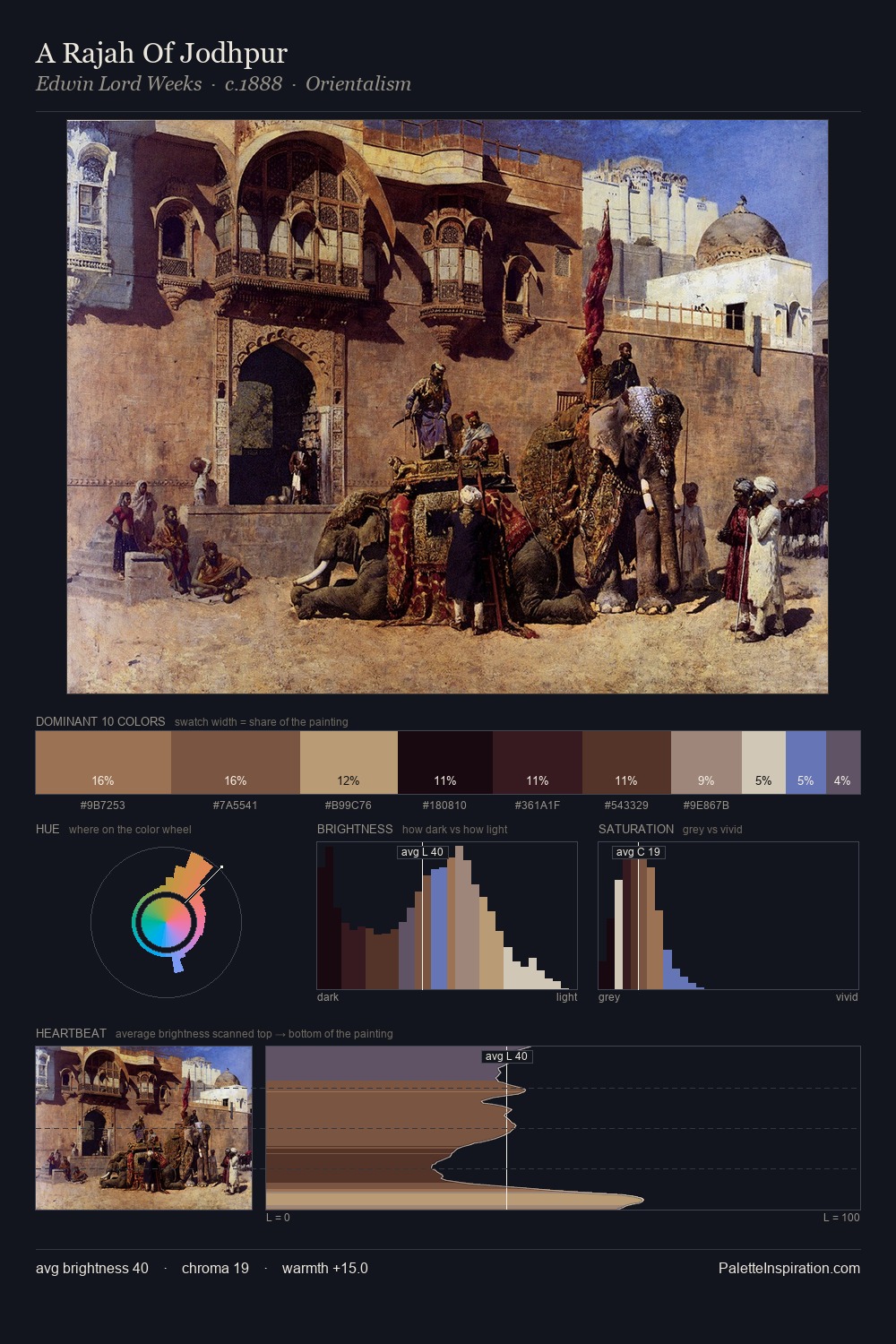Screen dimensions: 896x1344
Task: Click 'avg L 40' label in heartbeat chart
Action: point(506,1056)
